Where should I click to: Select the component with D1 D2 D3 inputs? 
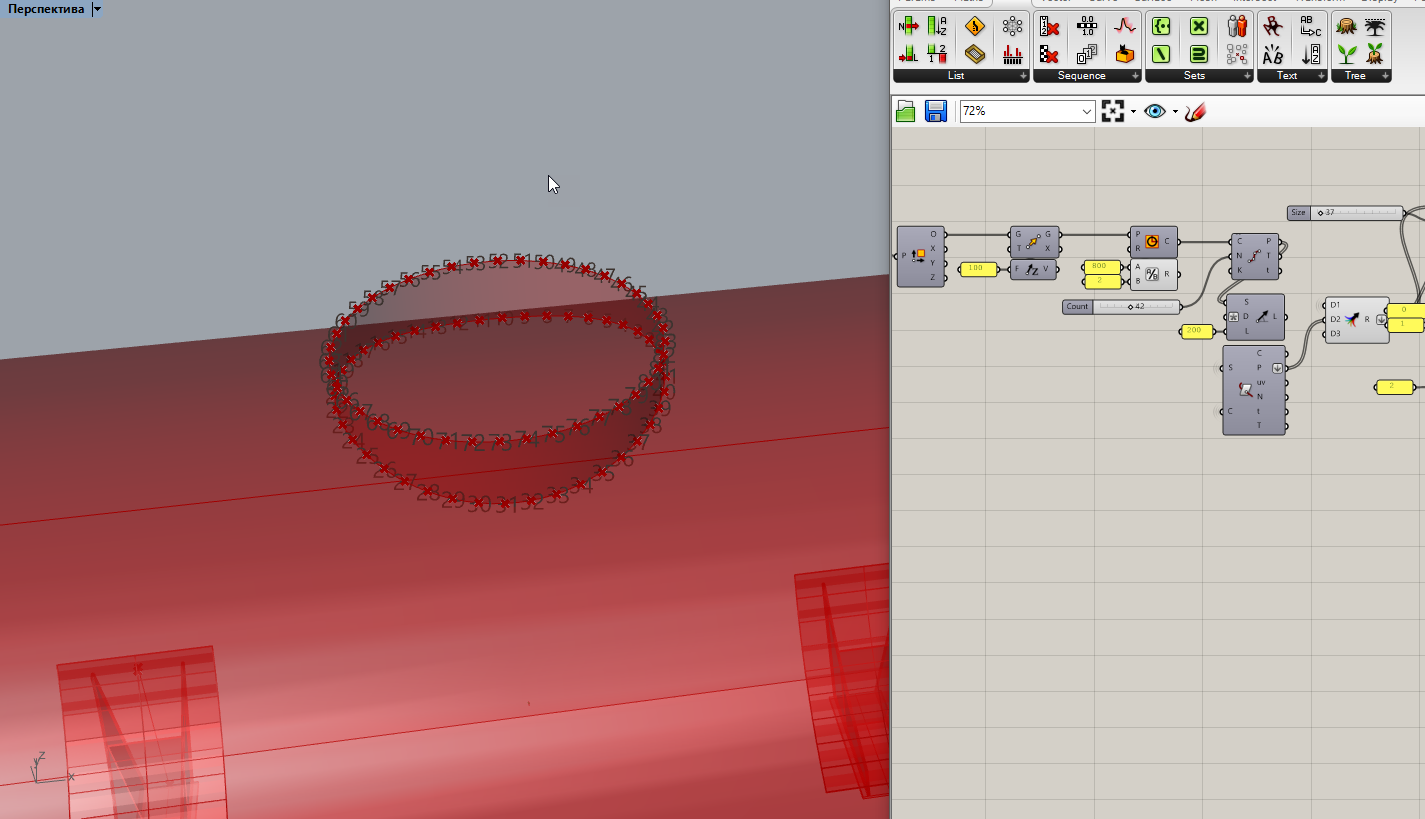pyautogui.click(x=1356, y=320)
